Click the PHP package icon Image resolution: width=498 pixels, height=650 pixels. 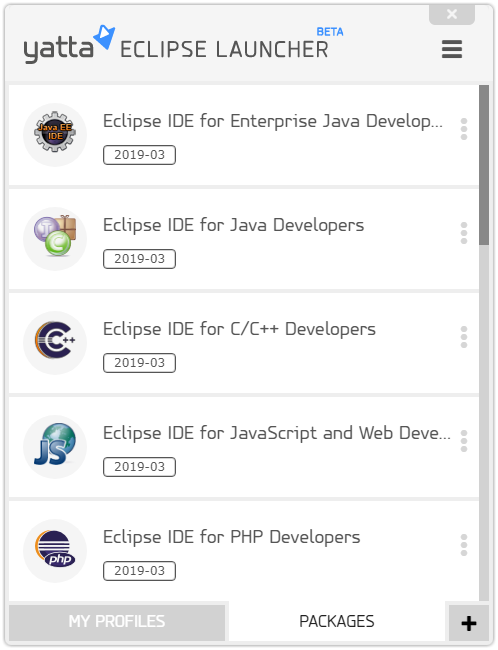tap(55, 548)
